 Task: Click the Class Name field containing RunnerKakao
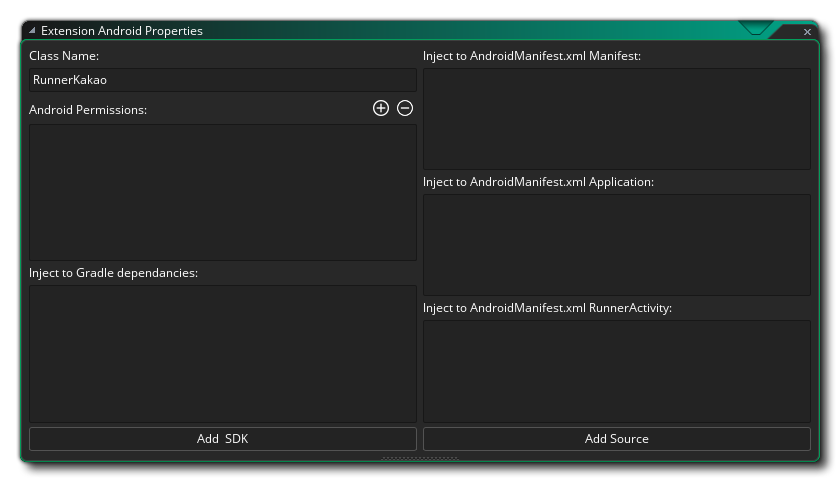tap(222, 80)
